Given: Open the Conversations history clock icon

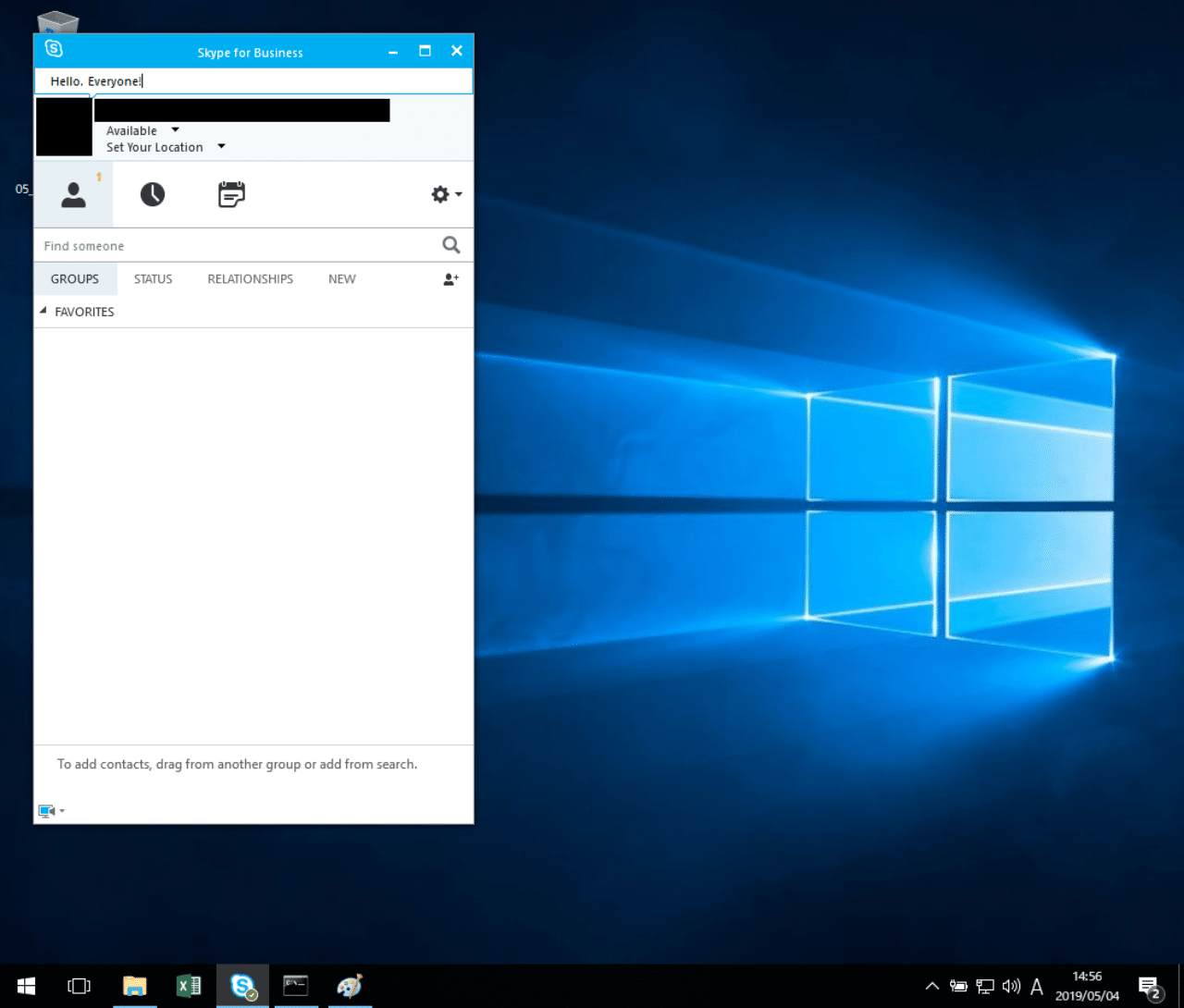Looking at the screenshot, I should (153, 194).
